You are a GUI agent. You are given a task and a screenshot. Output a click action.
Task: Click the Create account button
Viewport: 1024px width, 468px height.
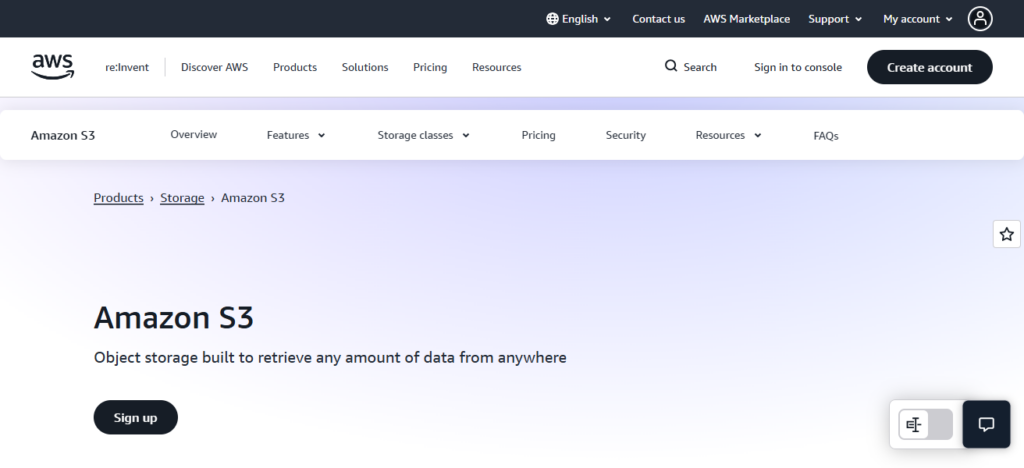[x=929, y=67]
